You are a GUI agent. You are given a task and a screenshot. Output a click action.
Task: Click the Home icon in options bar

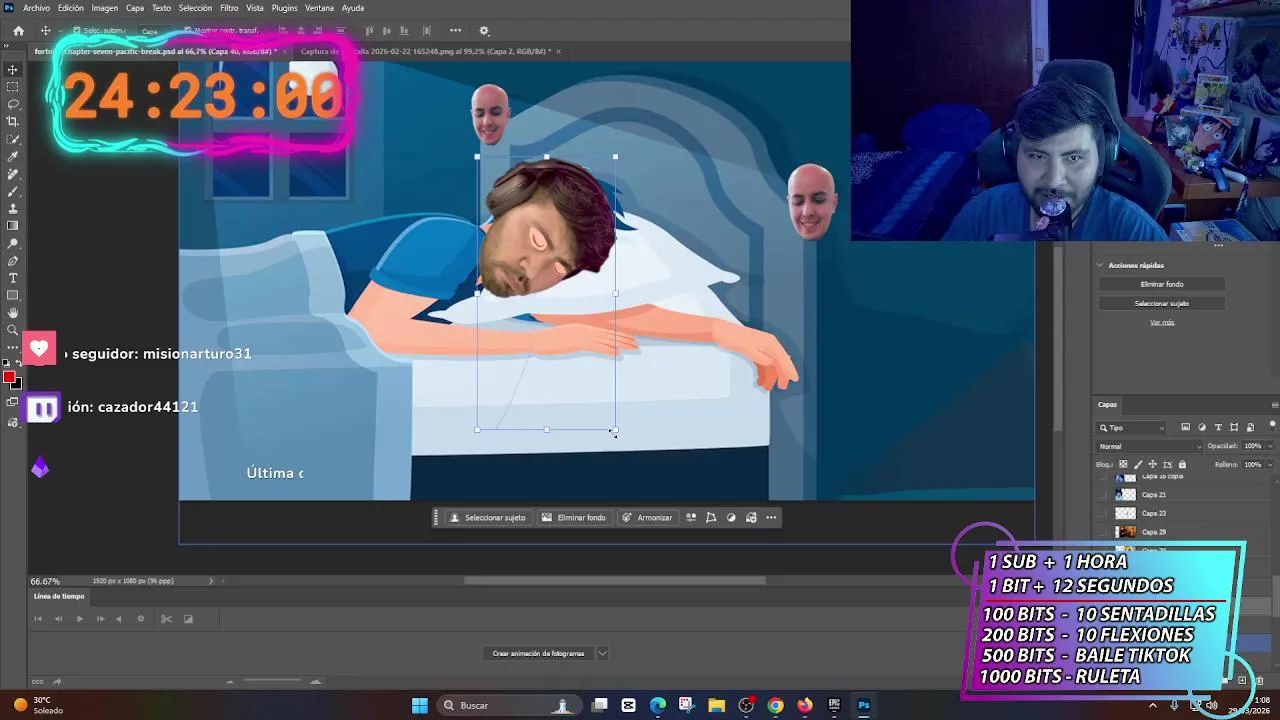pyautogui.click(x=18, y=31)
